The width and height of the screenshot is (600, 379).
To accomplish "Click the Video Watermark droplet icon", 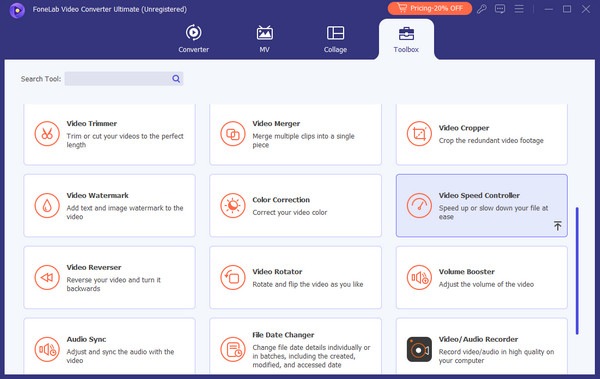I will click(47, 206).
